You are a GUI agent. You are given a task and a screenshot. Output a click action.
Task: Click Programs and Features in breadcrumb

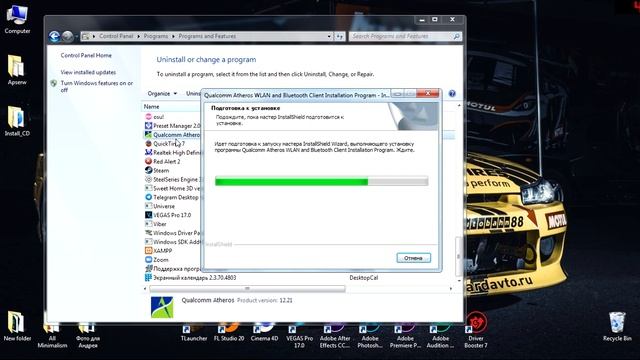click(x=207, y=36)
